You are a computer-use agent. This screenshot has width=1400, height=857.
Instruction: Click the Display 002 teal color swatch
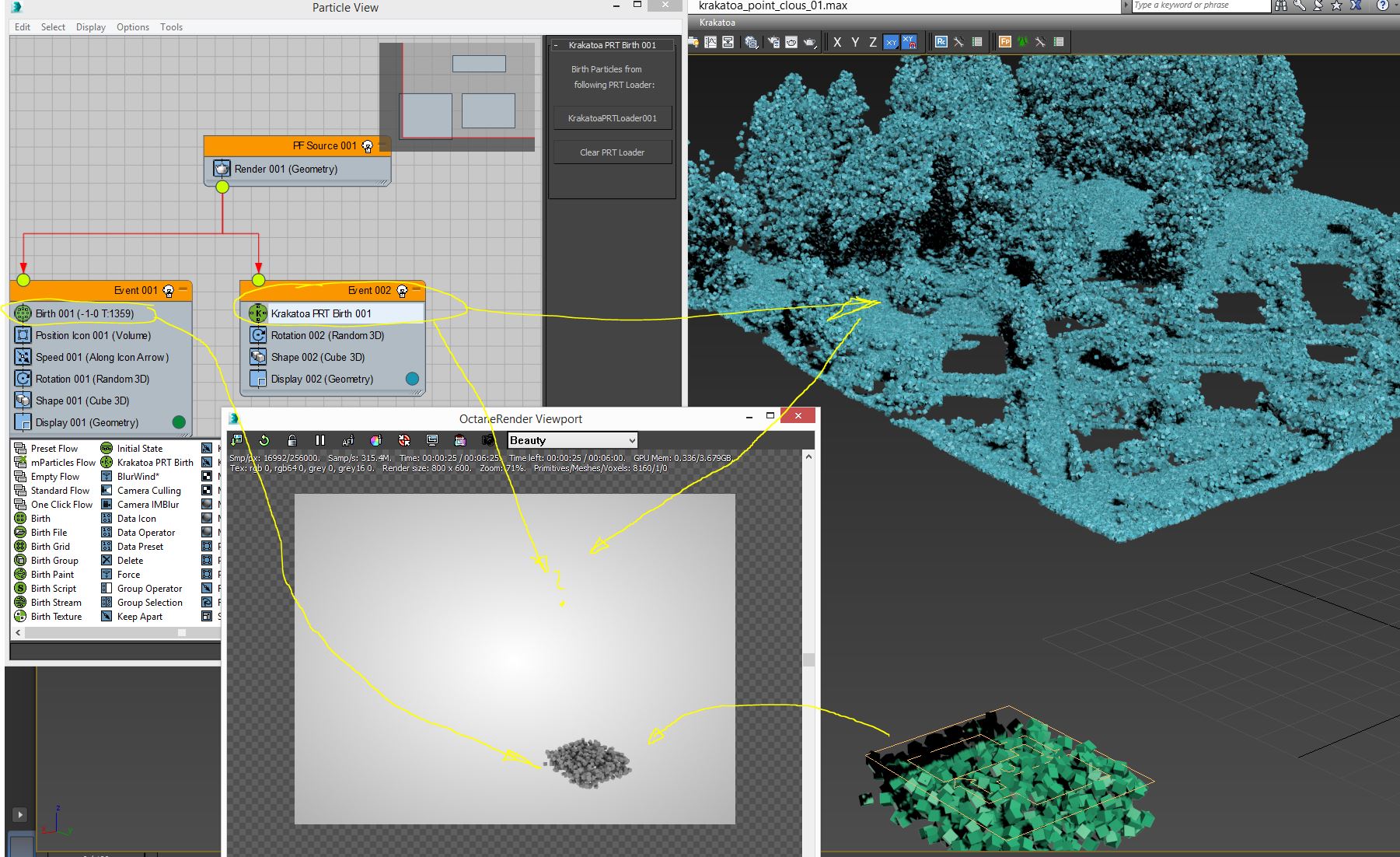click(412, 379)
